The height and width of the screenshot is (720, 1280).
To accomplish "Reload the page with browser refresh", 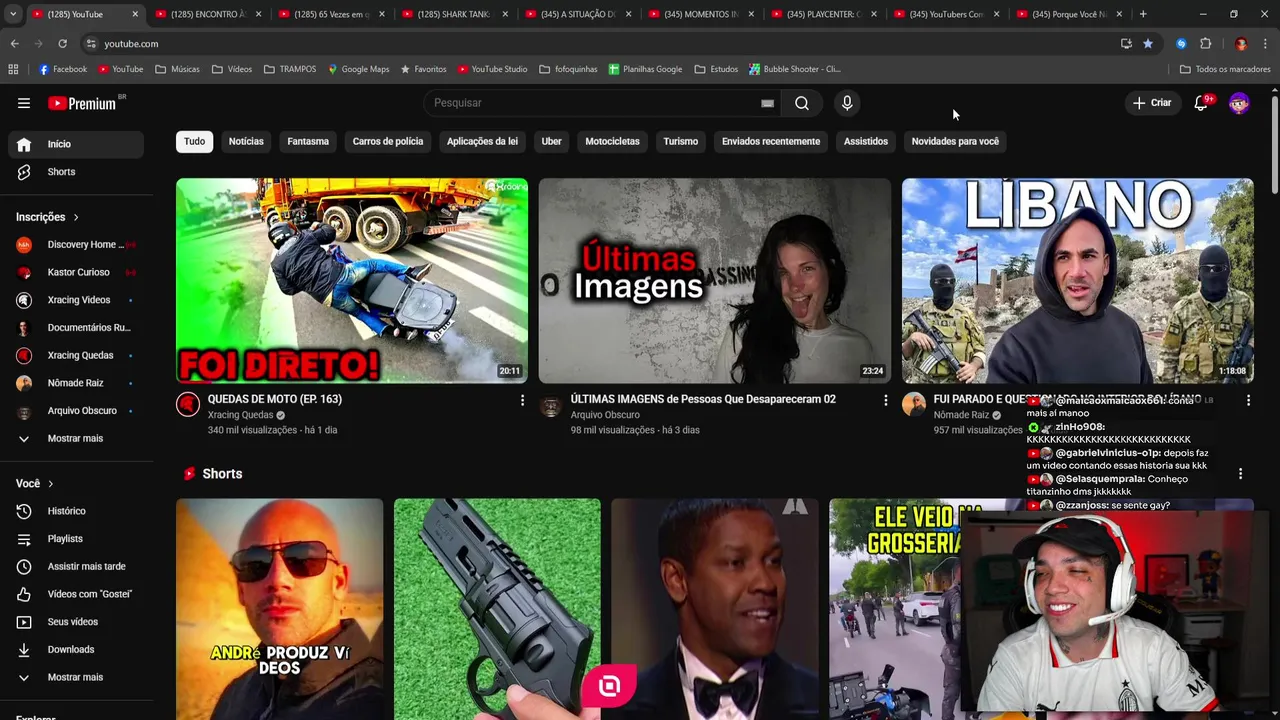I will pyautogui.click(x=62, y=44).
